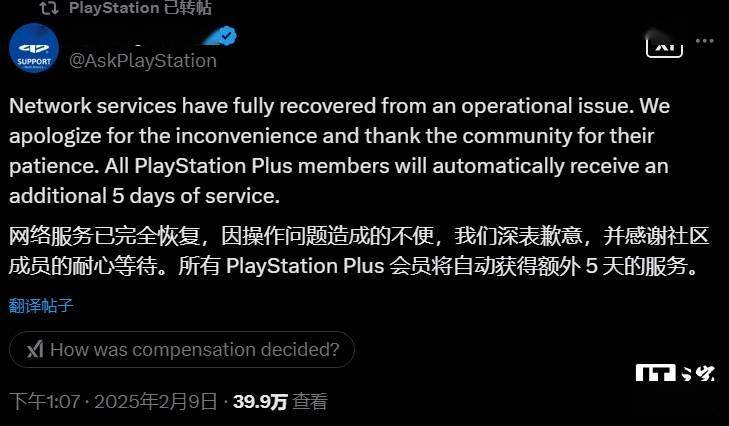Click the 2025年2月9日 post date
This screenshot has height=426, width=729.
point(155,401)
